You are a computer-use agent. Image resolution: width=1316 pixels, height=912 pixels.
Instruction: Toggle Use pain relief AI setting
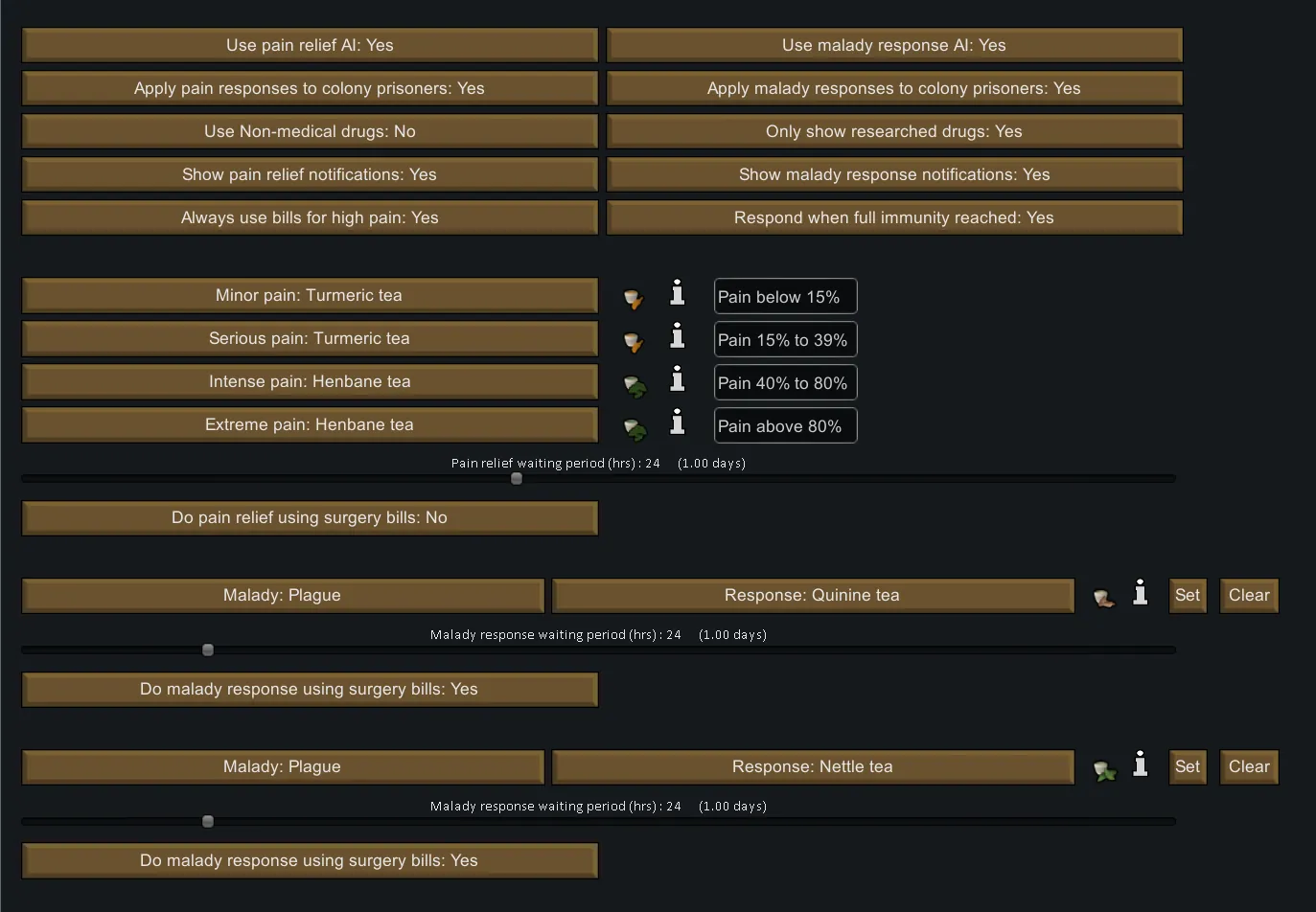click(x=310, y=45)
